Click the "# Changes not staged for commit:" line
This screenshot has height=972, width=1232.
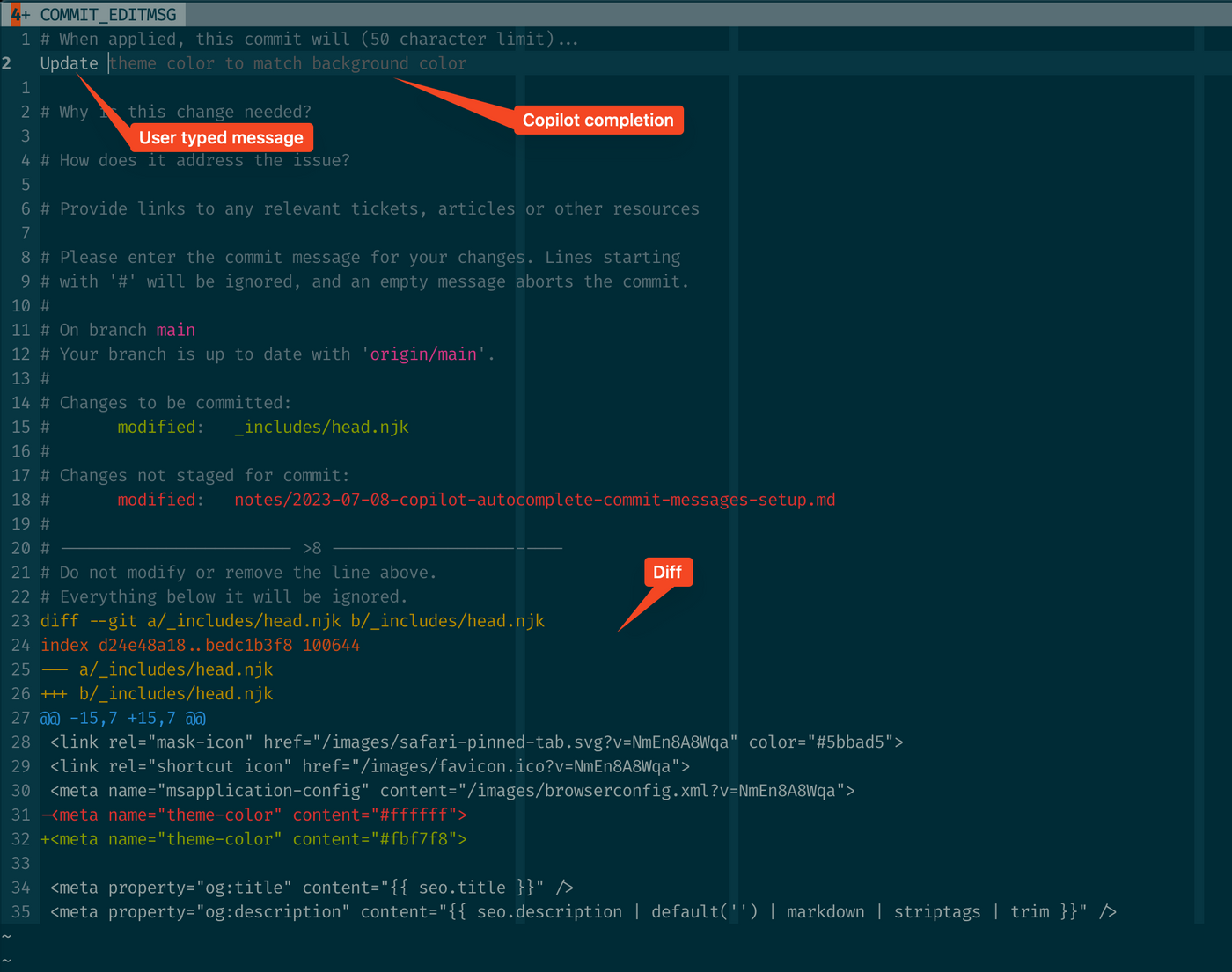195,476
